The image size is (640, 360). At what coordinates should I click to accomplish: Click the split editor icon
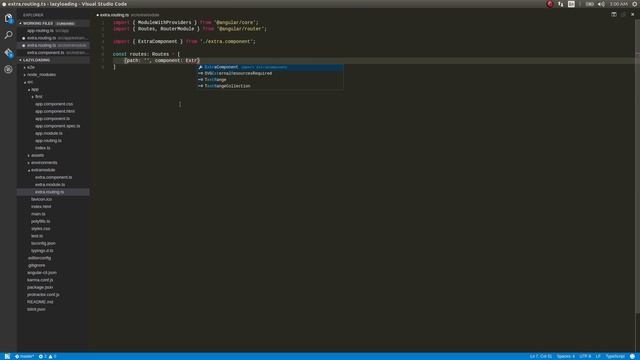[614, 14]
